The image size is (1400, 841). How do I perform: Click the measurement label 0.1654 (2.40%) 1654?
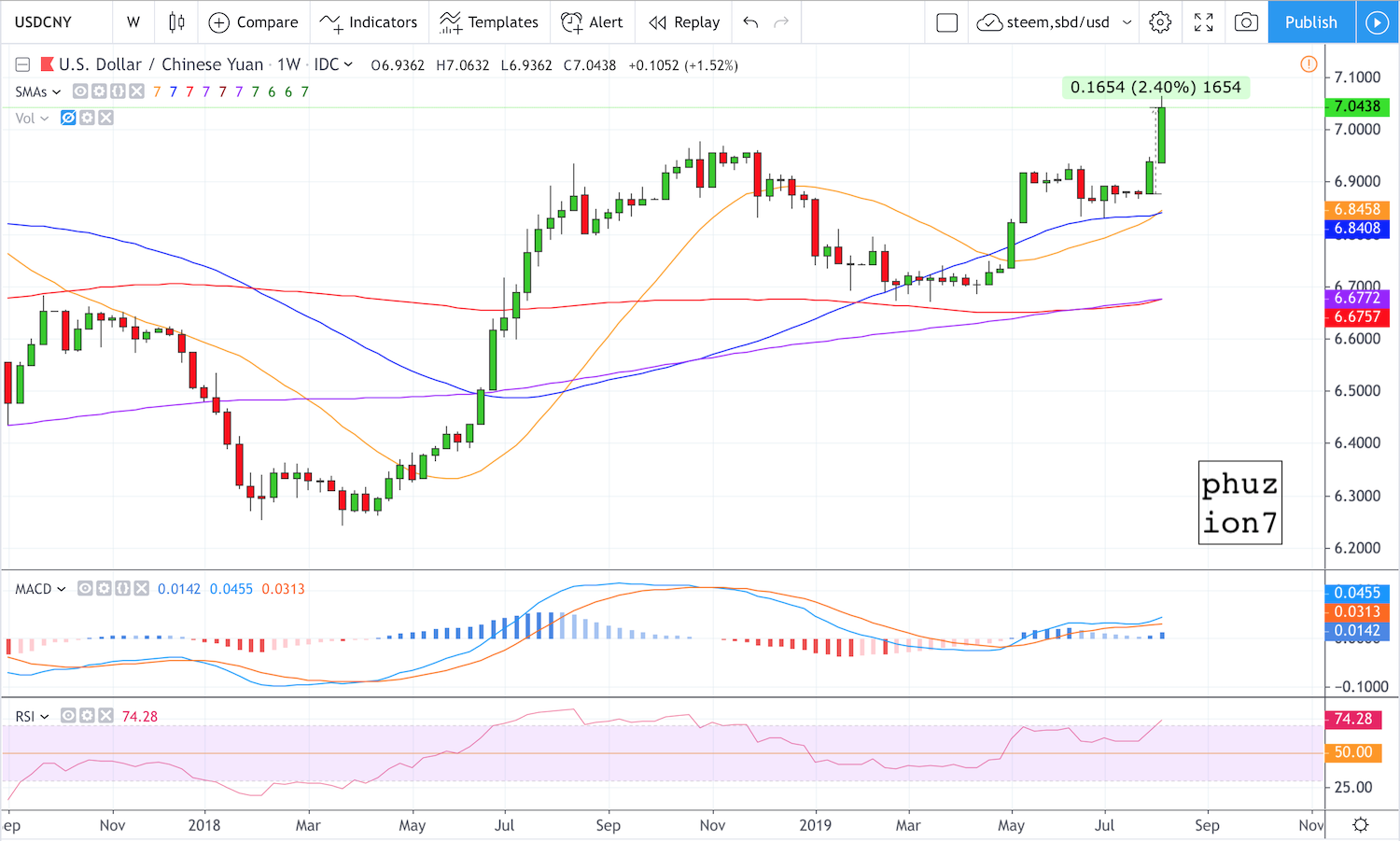(1155, 87)
